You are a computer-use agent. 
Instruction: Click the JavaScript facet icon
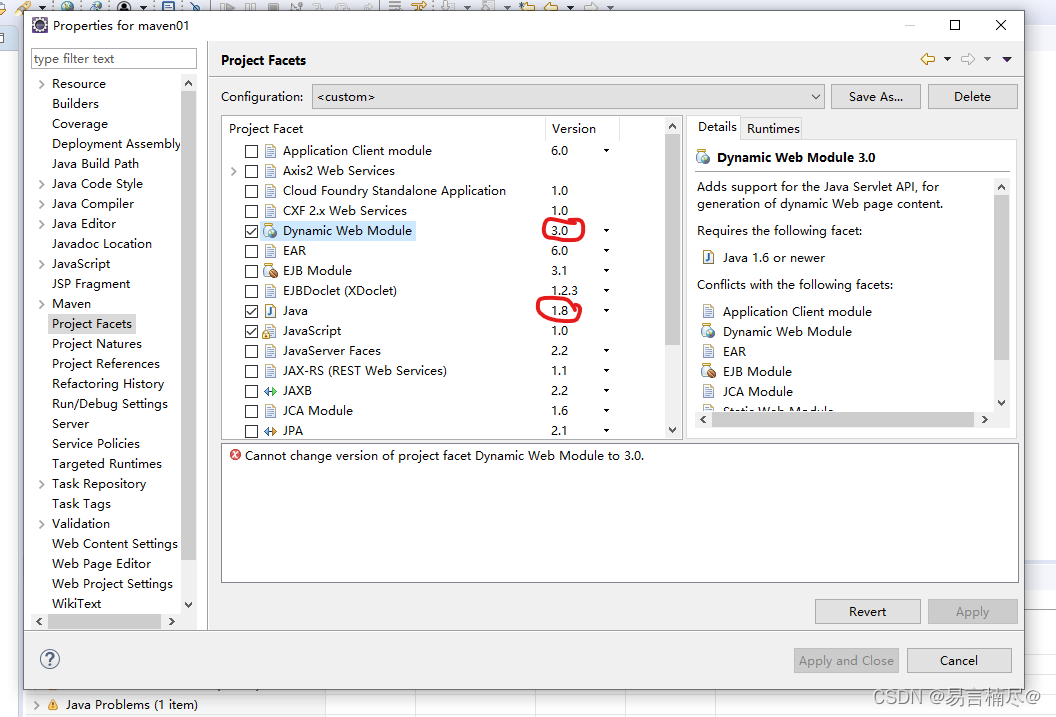(x=269, y=331)
